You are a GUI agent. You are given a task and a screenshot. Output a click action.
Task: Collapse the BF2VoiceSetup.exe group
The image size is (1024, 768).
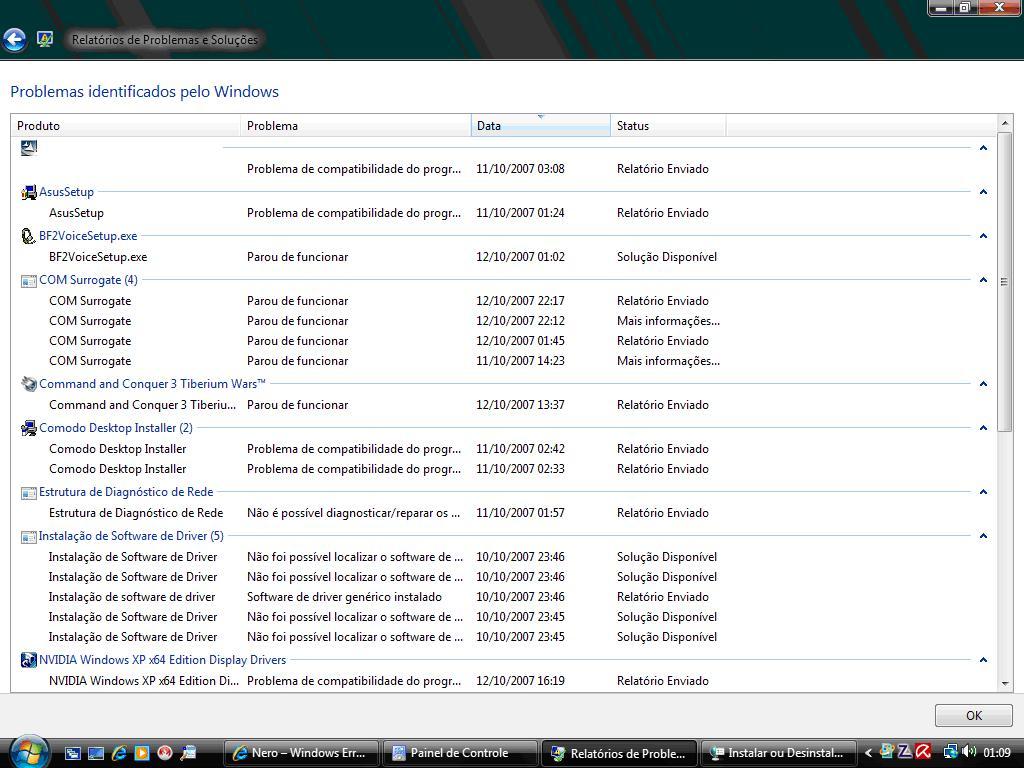[x=983, y=236]
